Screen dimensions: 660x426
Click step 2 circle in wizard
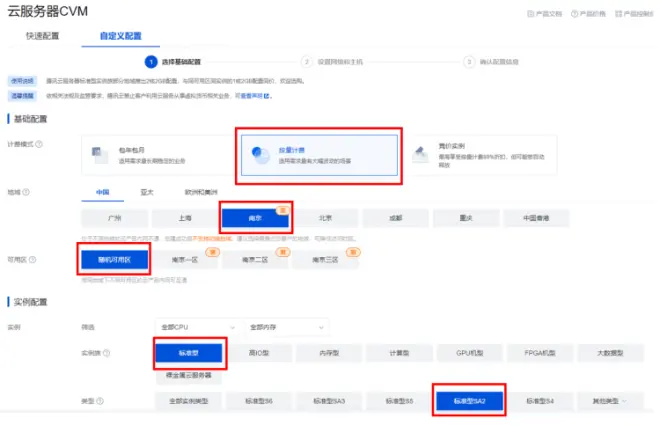(x=307, y=62)
